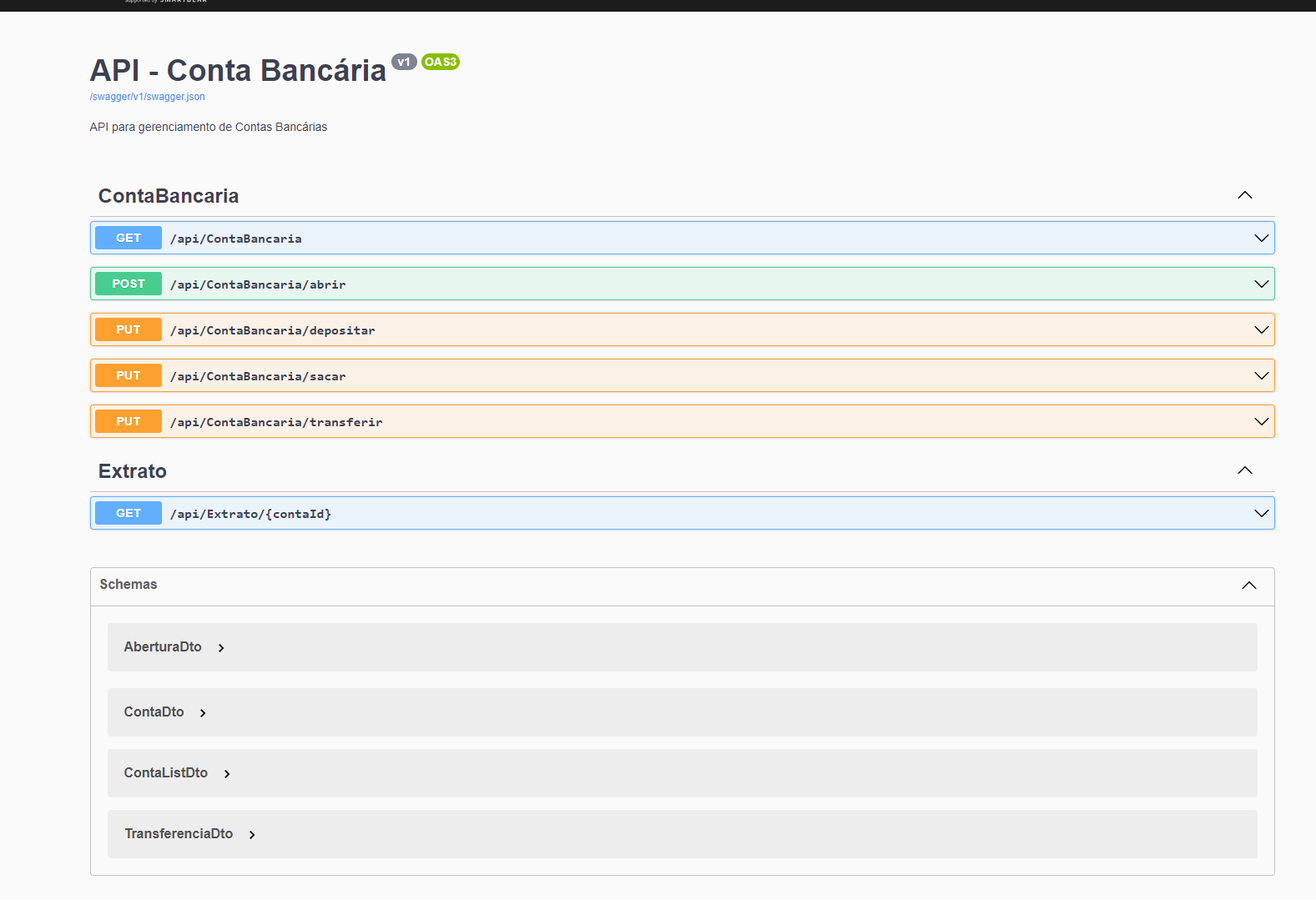Open the /api/ContaBancaria/sacar path
The width and height of the screenshot is (1316, 900).
(x=258, y=376)
